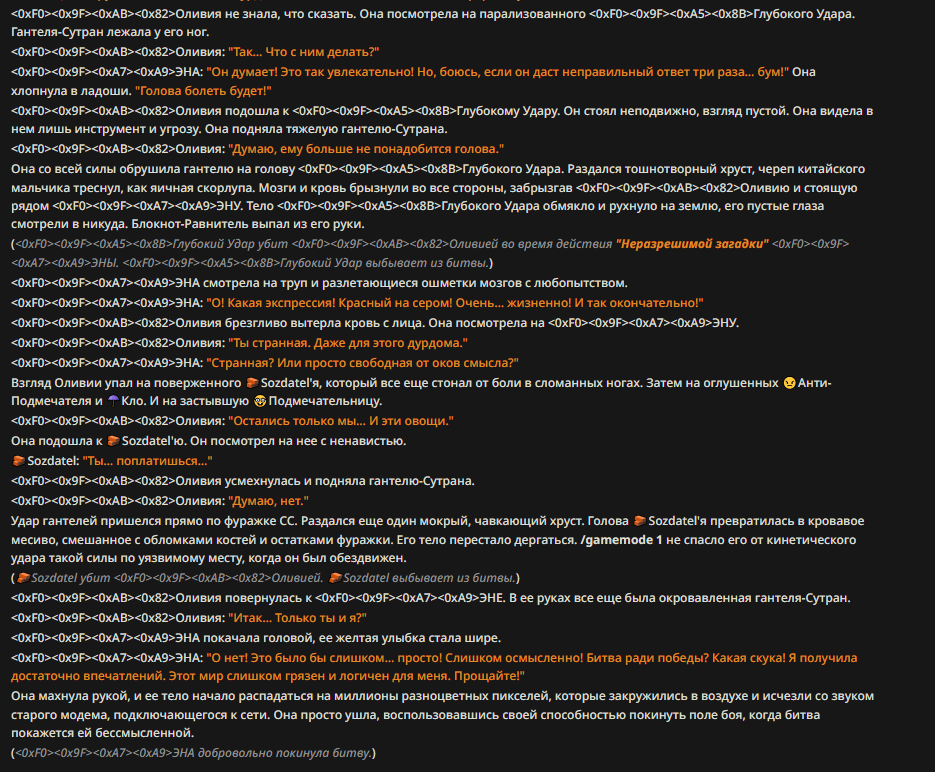Click the nerd face emoji before Подмечательницу
This screenshot has width=935, height=772.
coord(260,401)
